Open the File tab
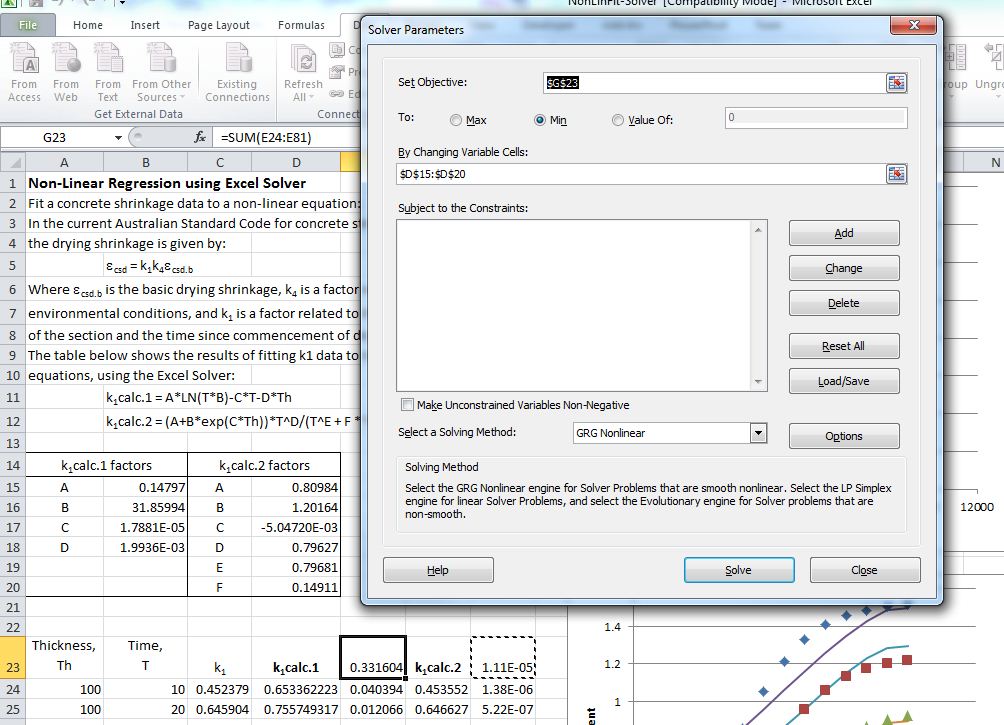 [28, 25]
